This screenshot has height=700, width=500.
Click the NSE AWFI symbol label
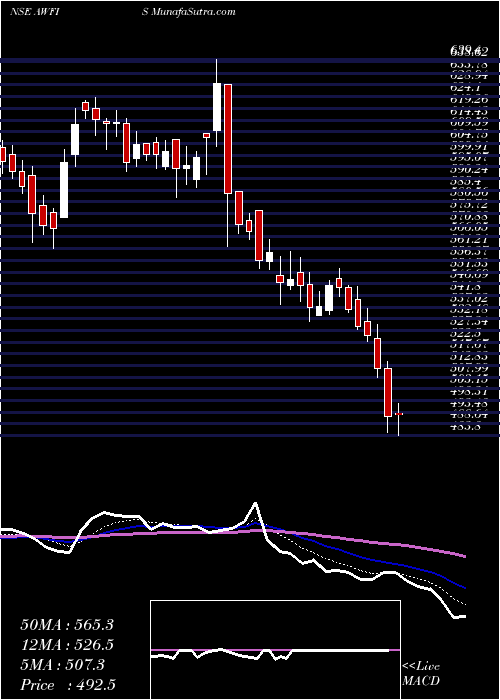coord(35,12)
